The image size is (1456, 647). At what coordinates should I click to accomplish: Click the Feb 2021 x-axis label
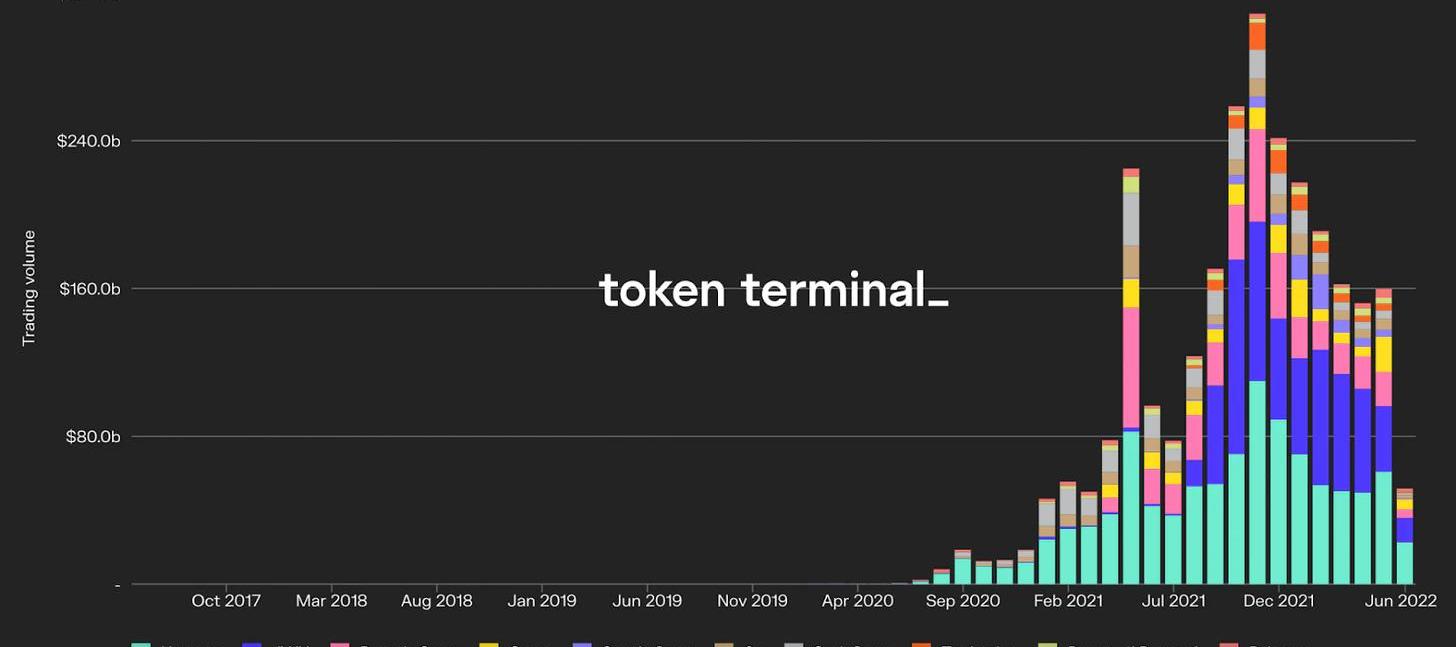click(x=1068, y=601)
